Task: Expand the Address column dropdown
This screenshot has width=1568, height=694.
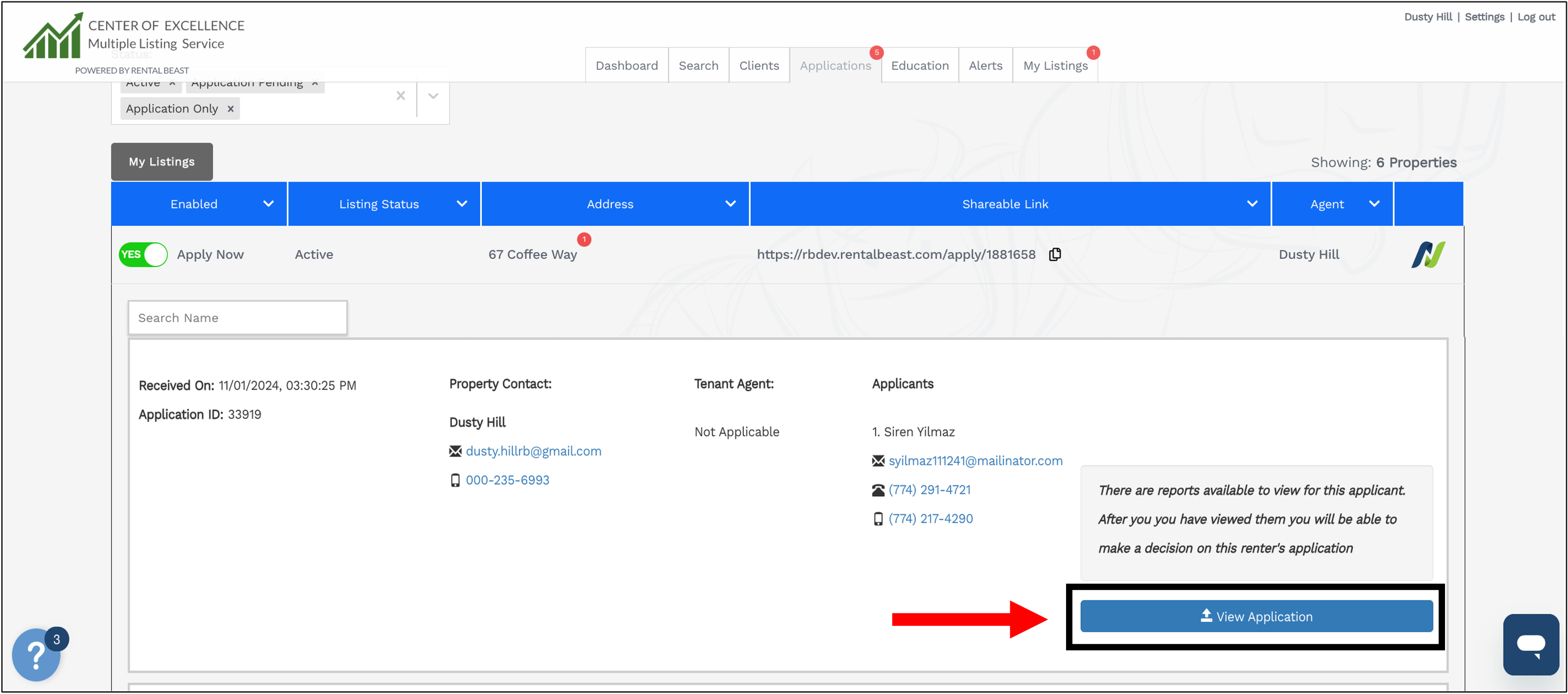Action: coord(730,204)
